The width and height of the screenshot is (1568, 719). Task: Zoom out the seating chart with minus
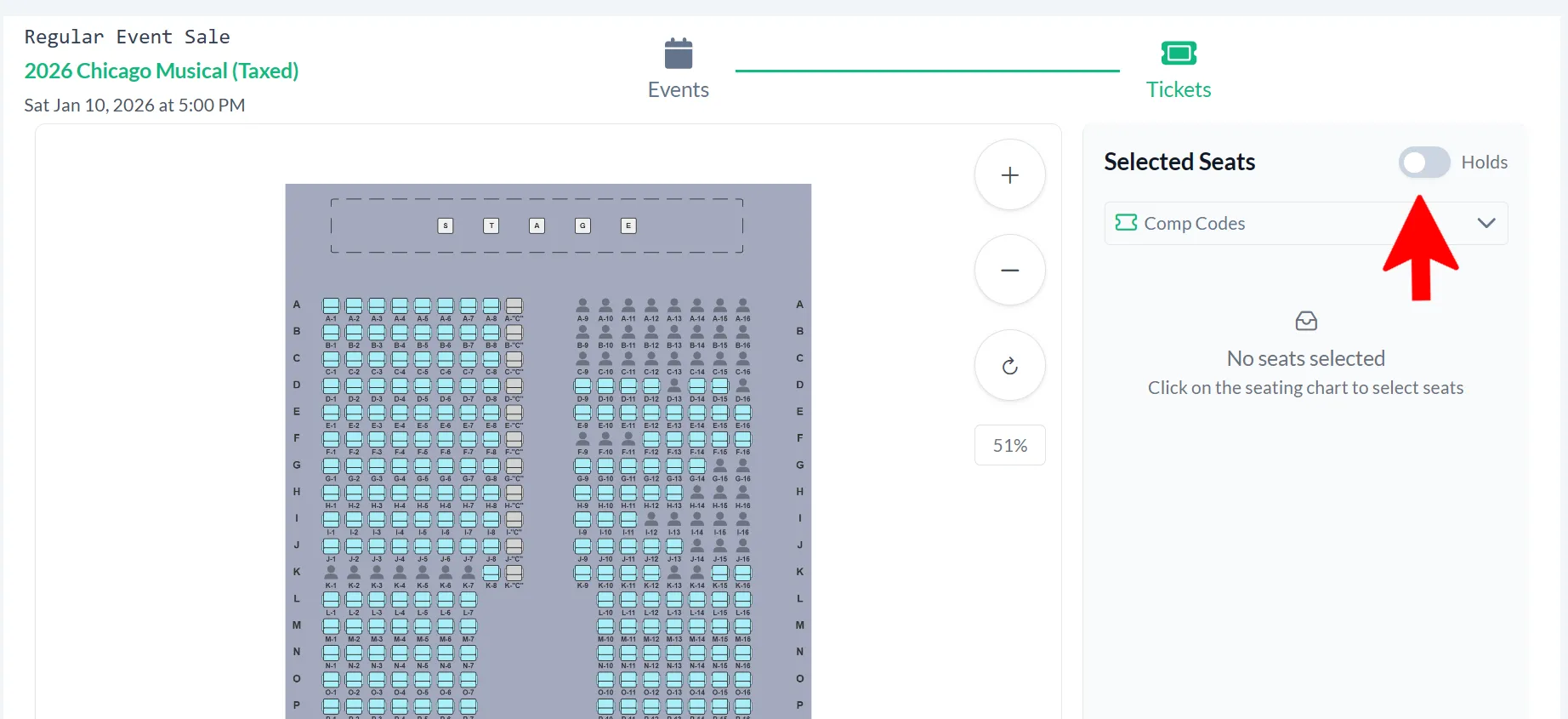coord(1009,271)
